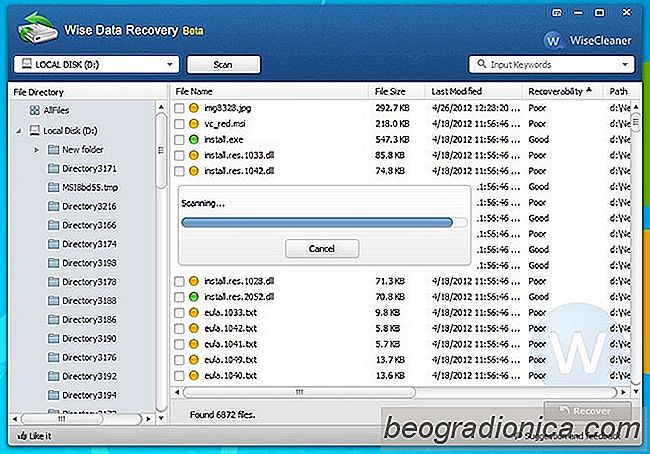Click the green status icon for install.exe
This screenshot has width=650, height=454.
pos(194,140)
